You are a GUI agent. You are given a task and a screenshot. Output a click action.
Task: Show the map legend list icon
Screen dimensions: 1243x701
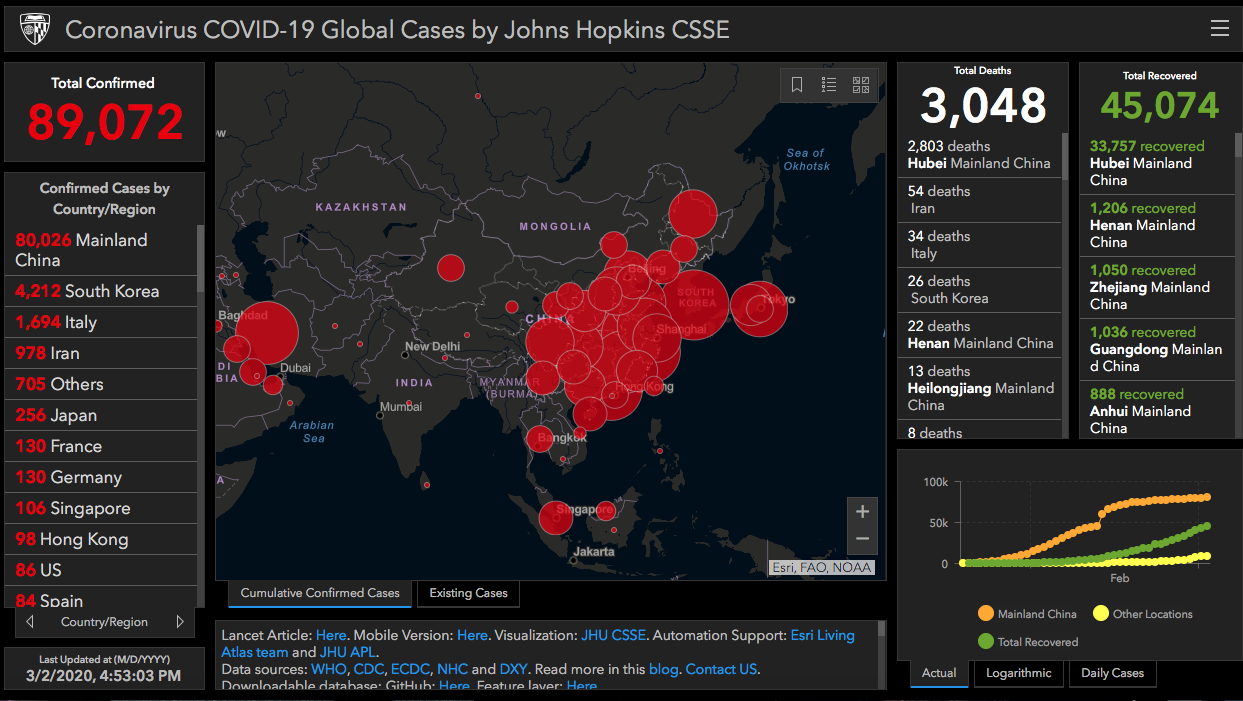[x=829, y=85]
